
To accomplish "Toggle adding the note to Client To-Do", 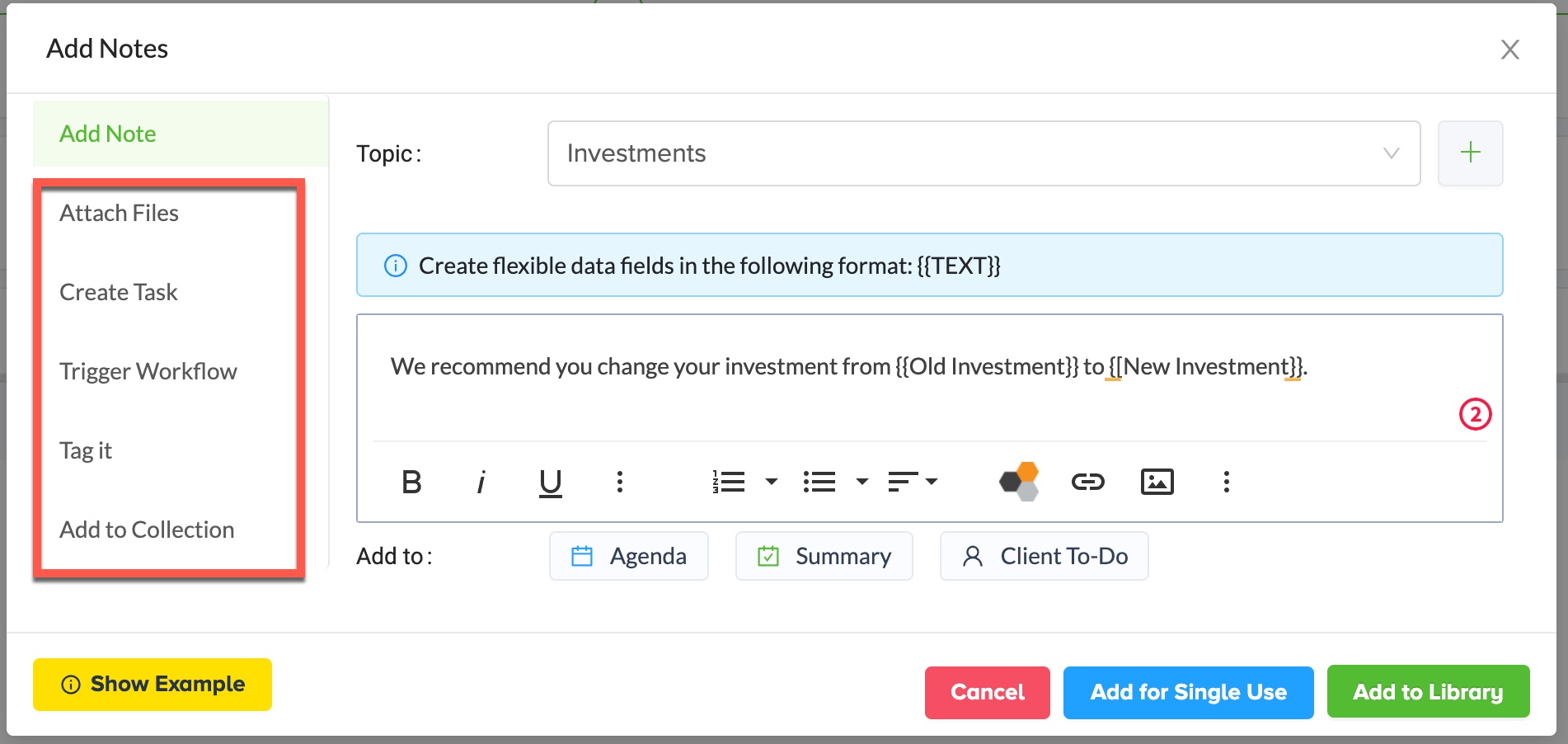I will (1044, 556).
